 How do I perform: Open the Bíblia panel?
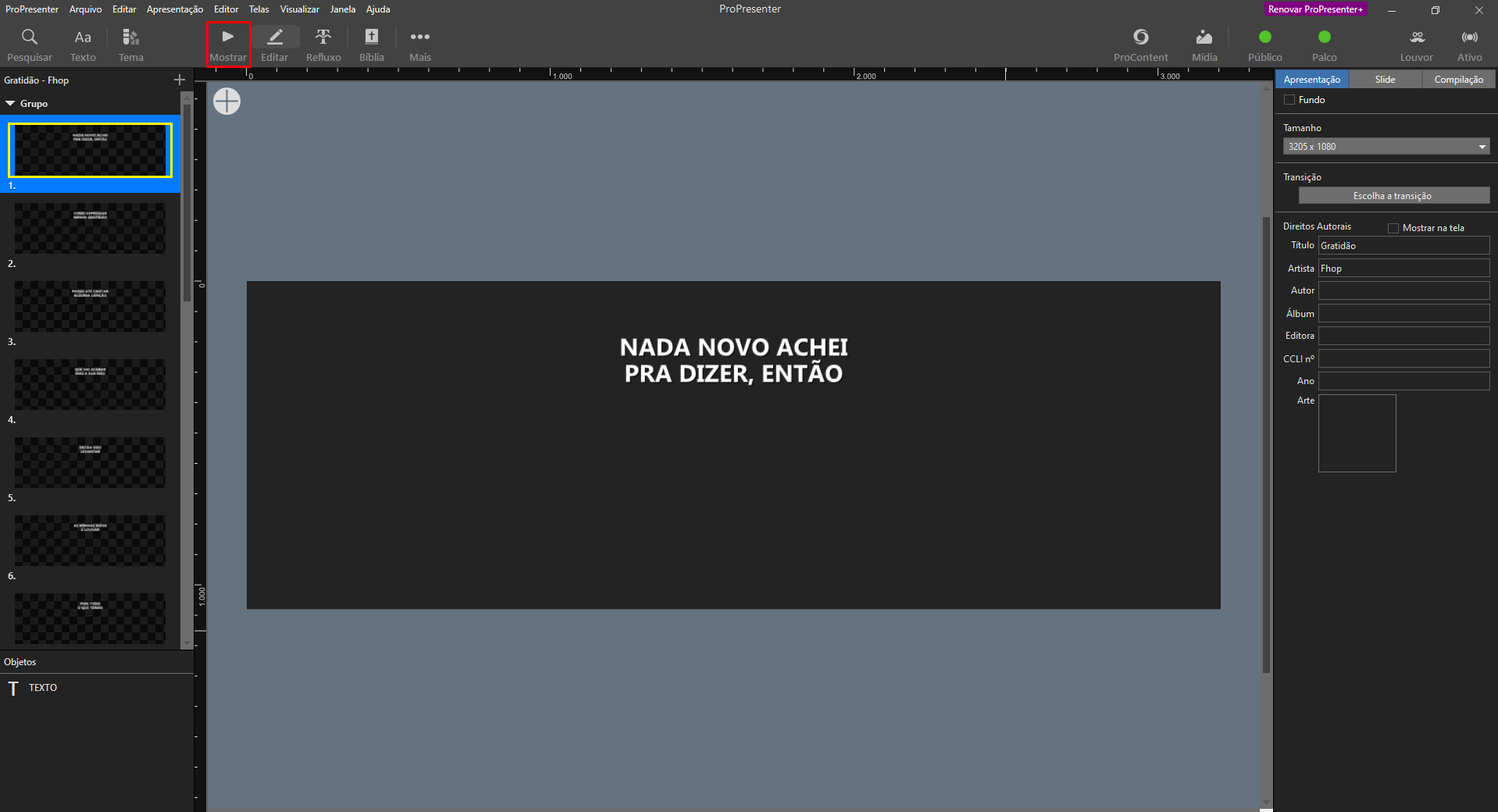pyautogui.click(x=372, y=45)
